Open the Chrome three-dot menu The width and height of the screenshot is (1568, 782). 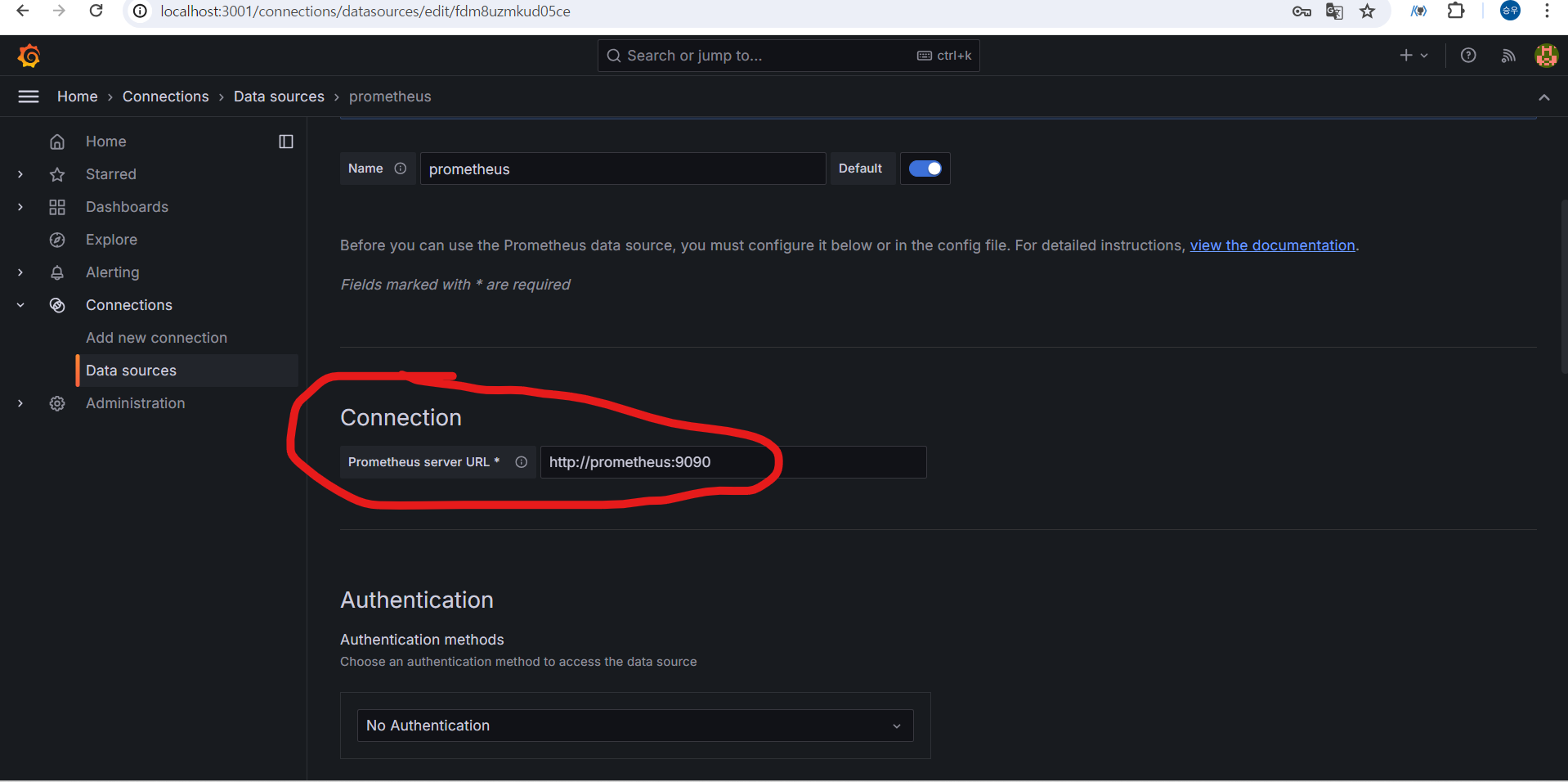(1547, 11)
